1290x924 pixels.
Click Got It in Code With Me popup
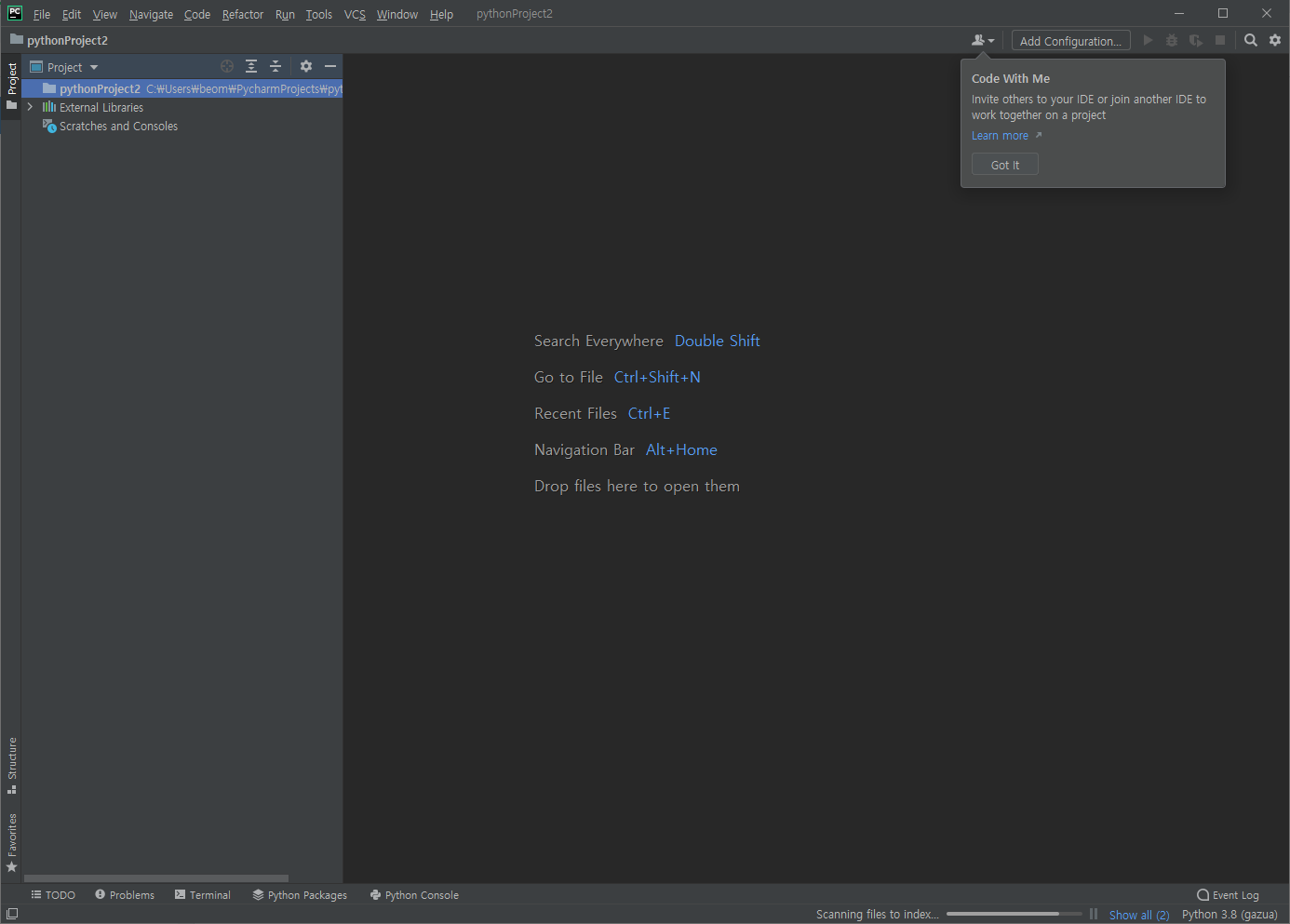coord(1005,165)
